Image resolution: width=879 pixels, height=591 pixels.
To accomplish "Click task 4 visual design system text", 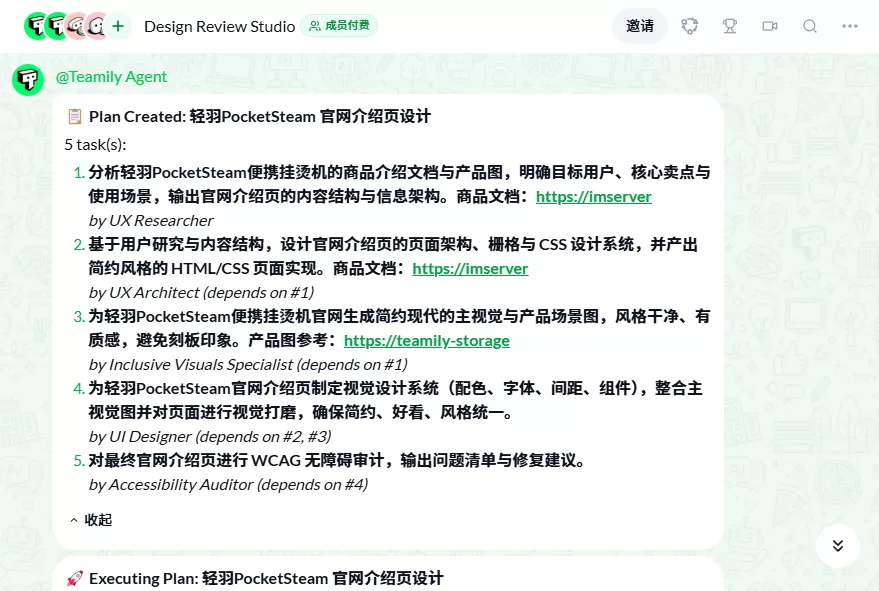I will [x=395, y=400].
